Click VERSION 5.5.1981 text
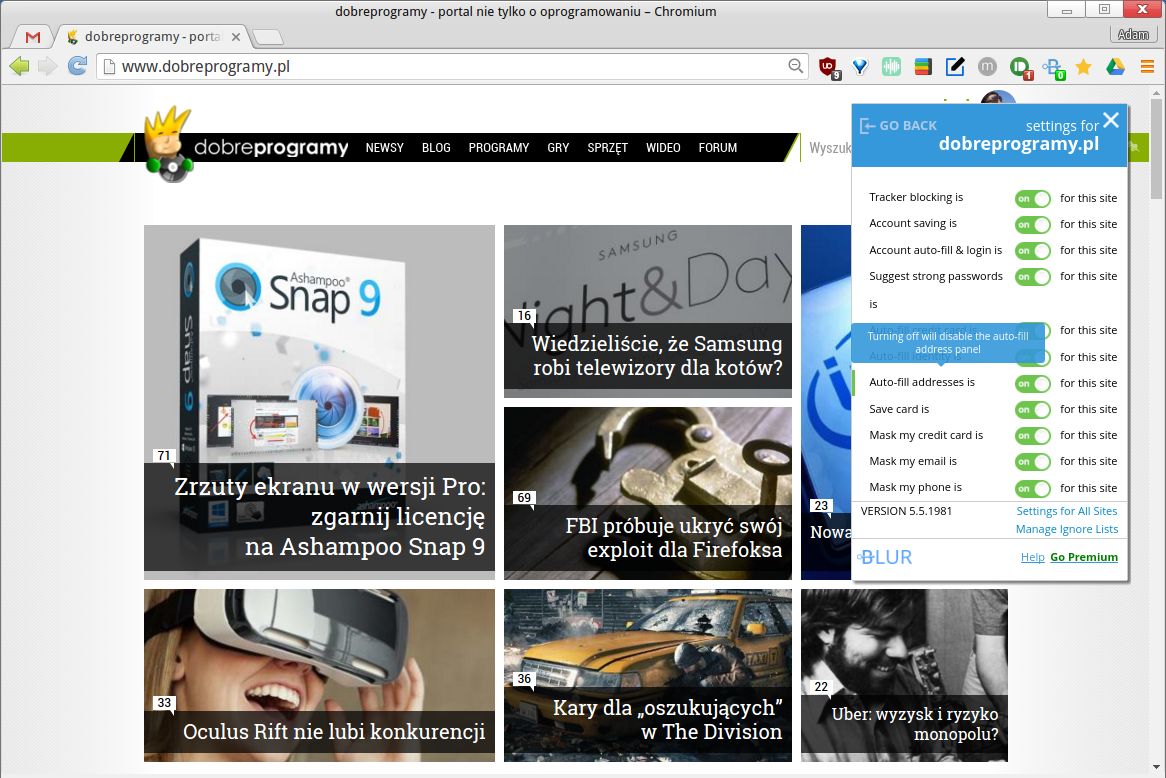 click(906, 511)
